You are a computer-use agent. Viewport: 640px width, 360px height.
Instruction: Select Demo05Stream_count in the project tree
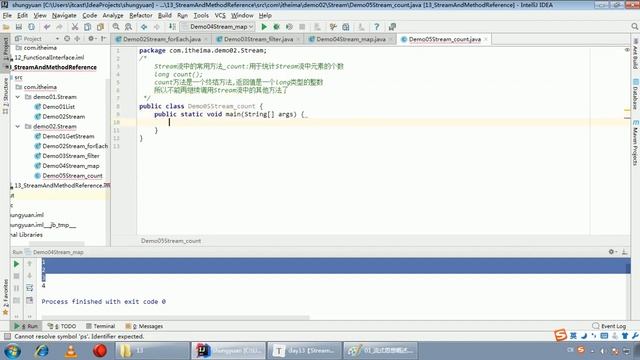tap(72, 176)
